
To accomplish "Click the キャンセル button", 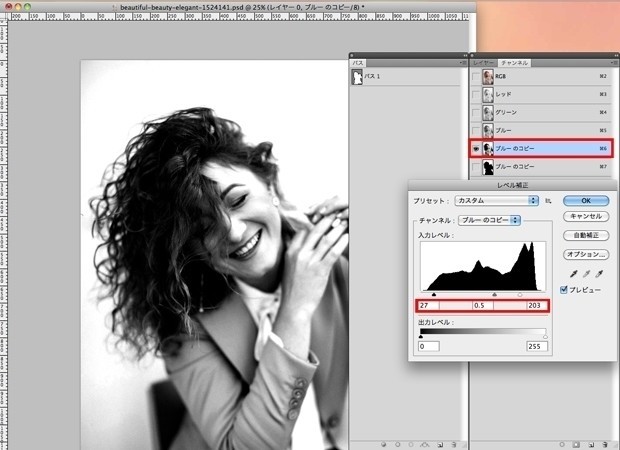I will click(x=587, y=217).
